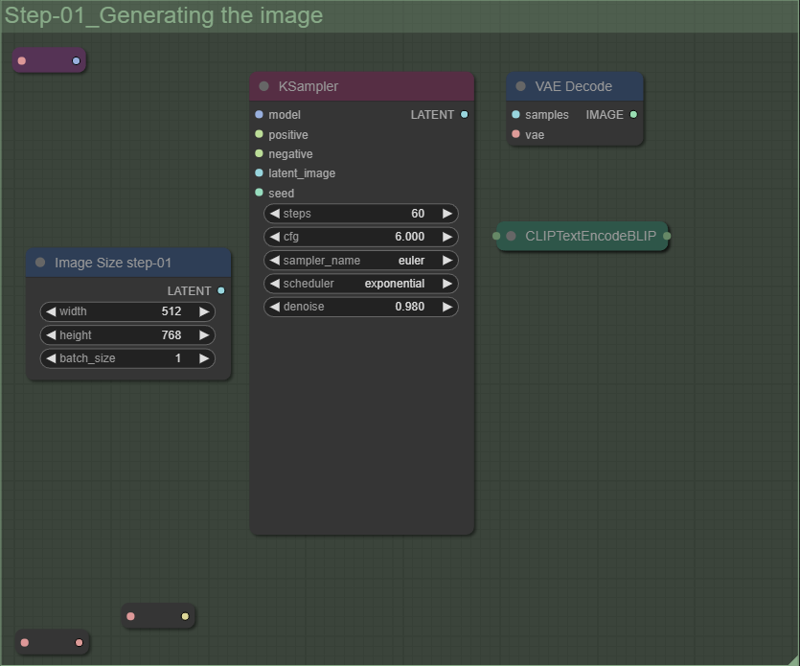
Task: Click the KSampler positive input socket
Action: tap(259, 134)
